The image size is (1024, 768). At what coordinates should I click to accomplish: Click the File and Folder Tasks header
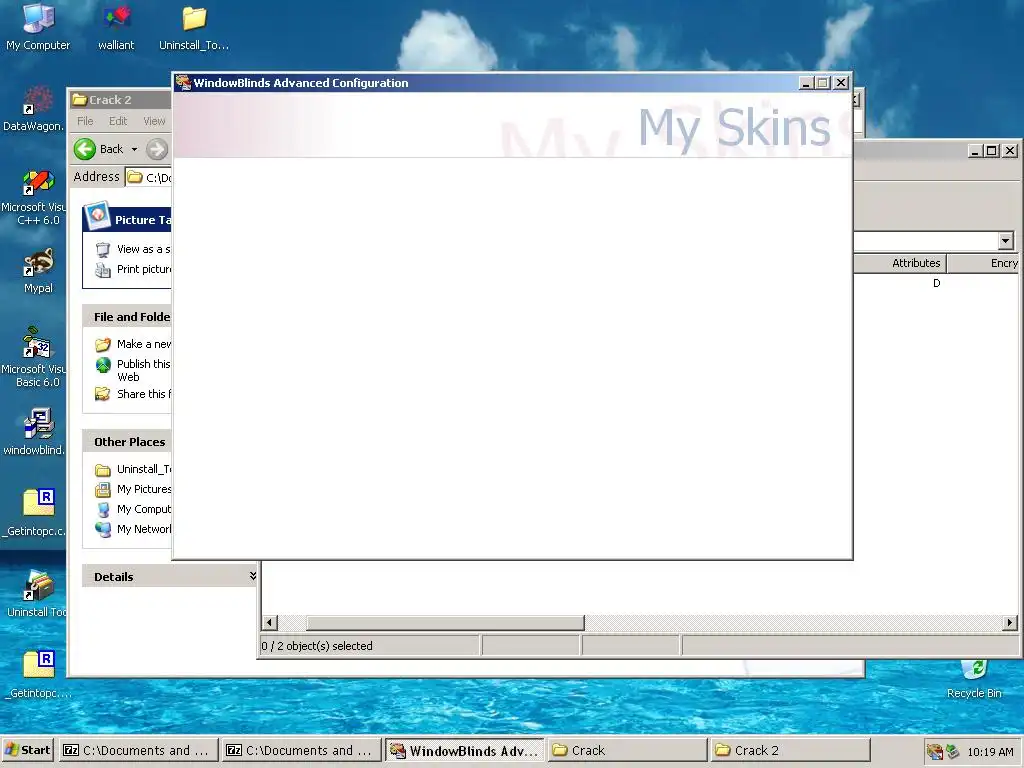pyautogui.click(x=127, y=317)
